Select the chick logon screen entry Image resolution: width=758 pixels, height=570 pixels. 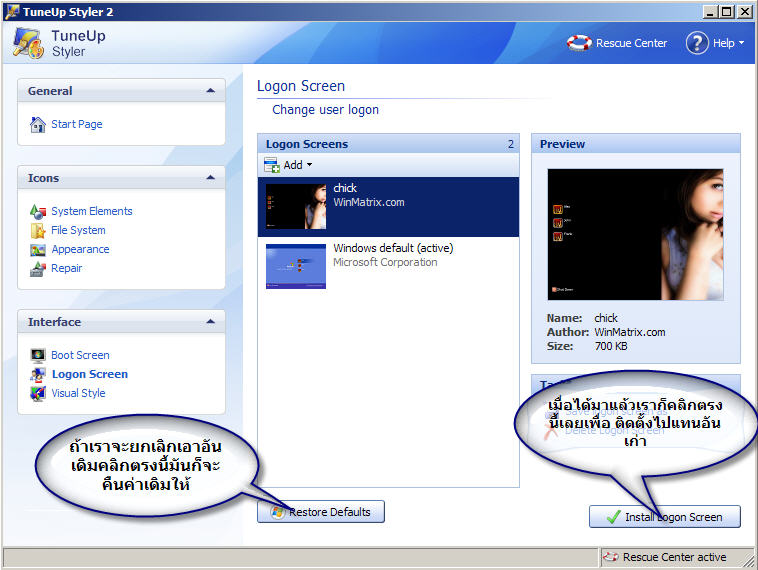[388, 206]
